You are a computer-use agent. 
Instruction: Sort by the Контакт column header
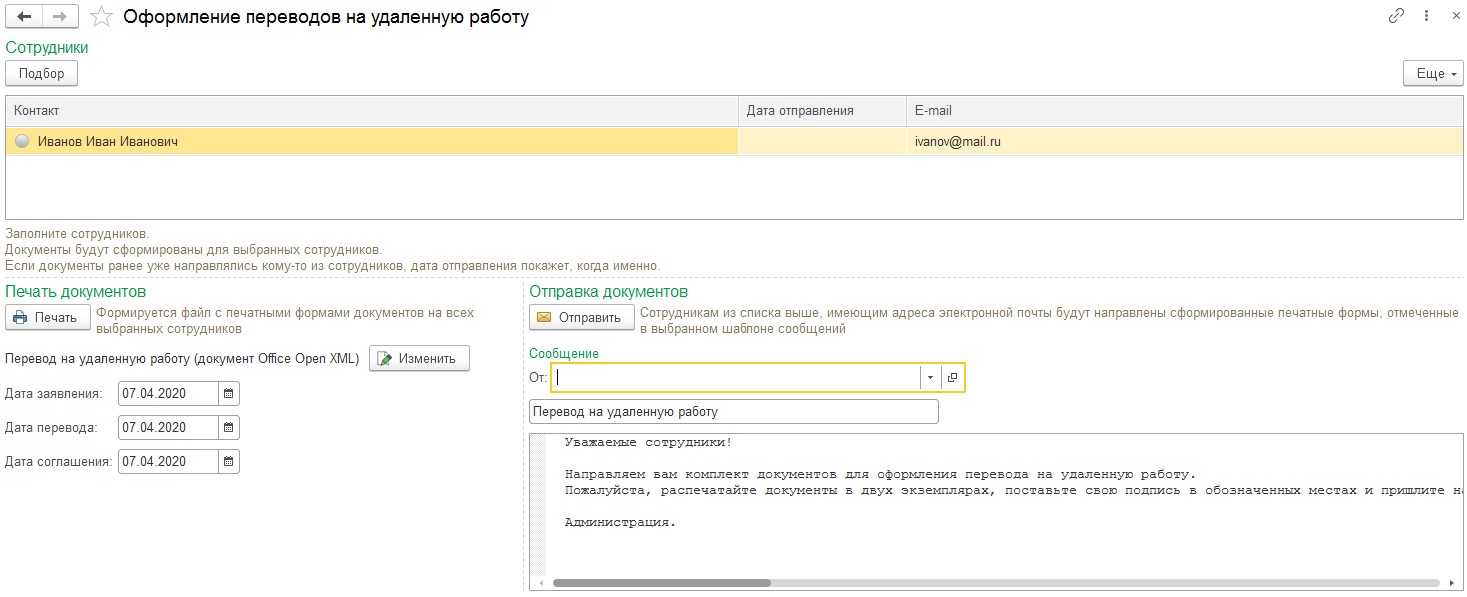tap(371, 111)
